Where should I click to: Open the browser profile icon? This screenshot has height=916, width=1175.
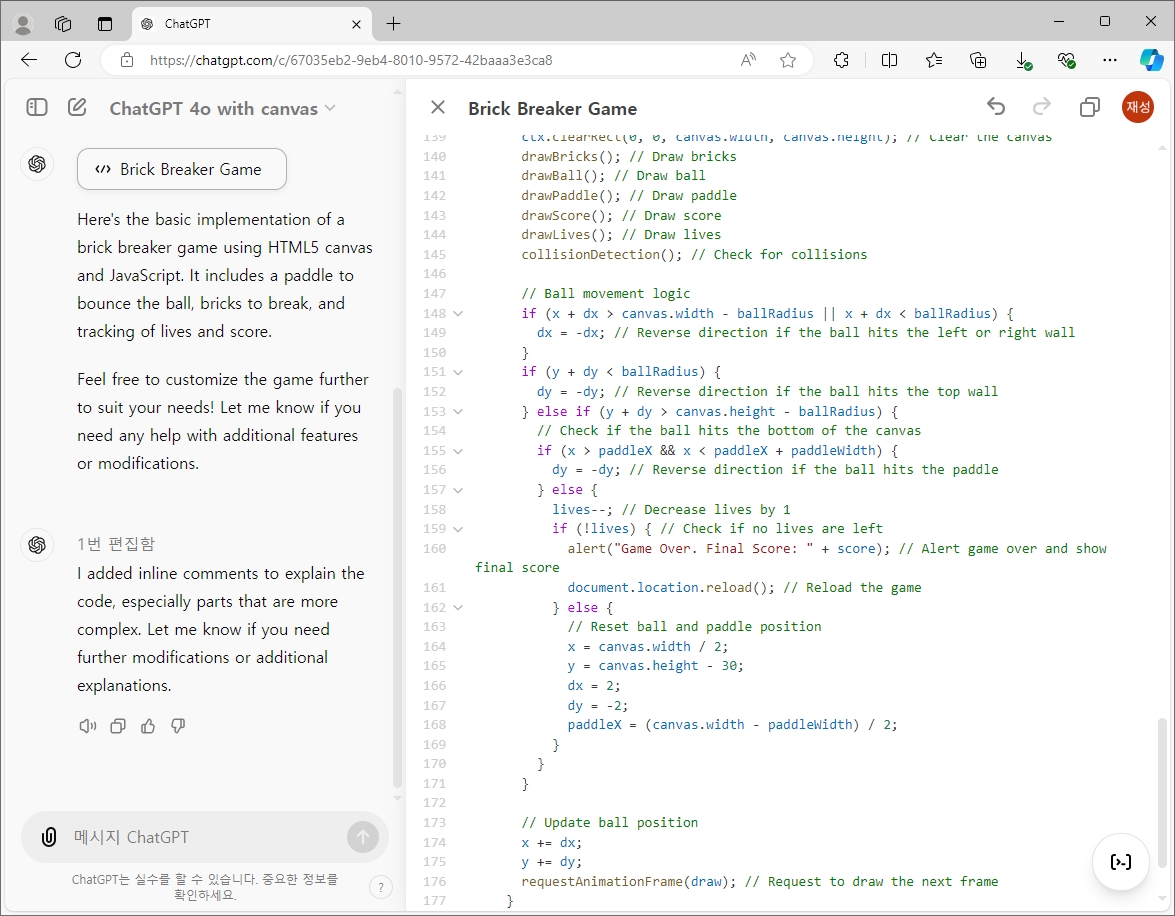point(23,24)
